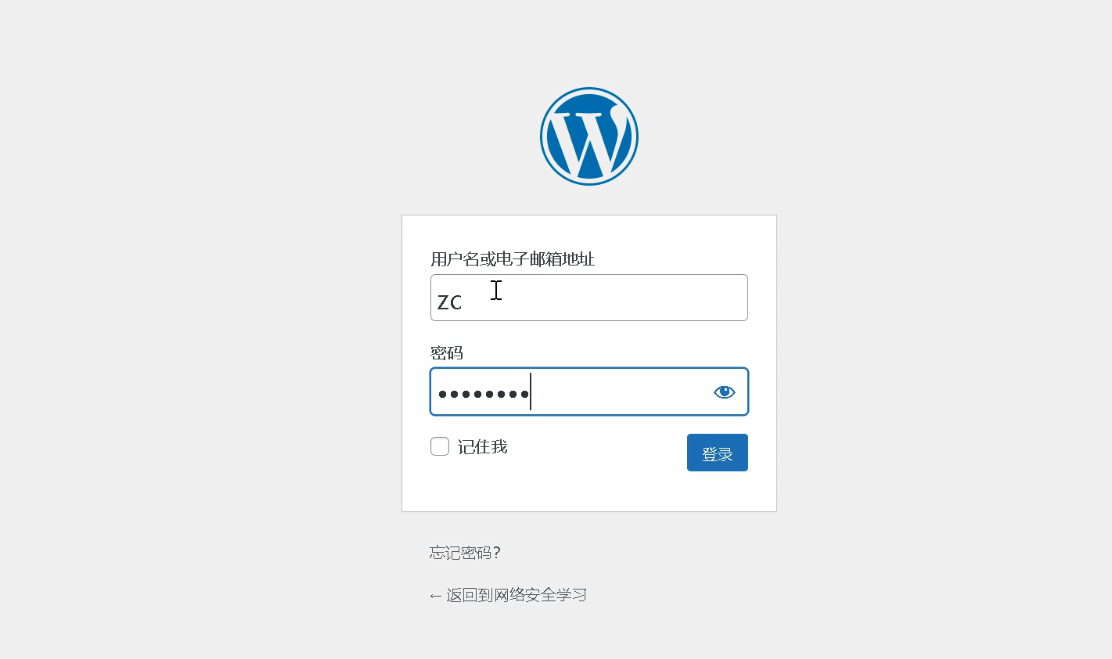Click on the masked password dots
The image size is (1112, 659).
coord(483,394)
